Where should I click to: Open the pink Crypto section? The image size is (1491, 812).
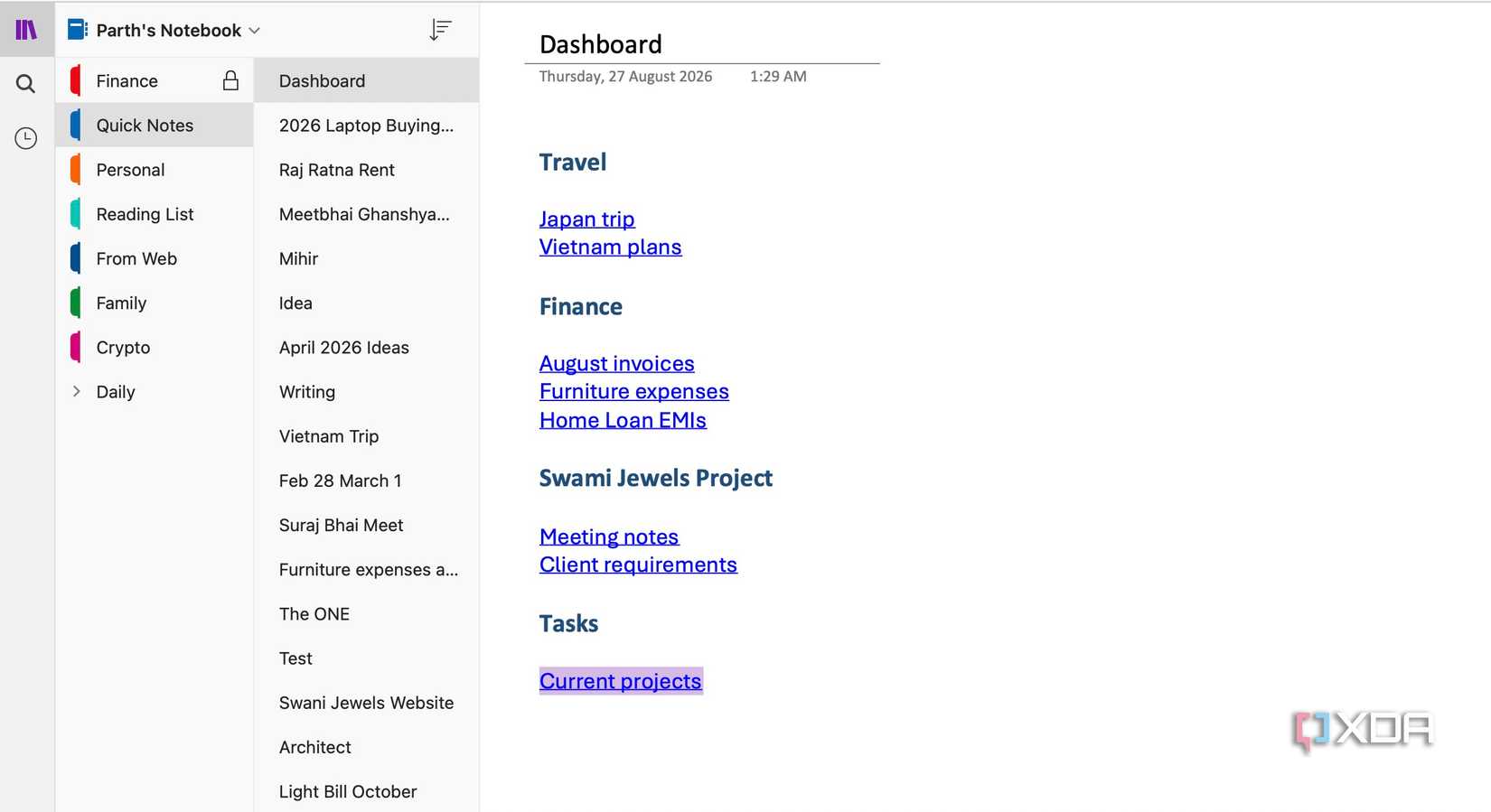tap(155, 347)
